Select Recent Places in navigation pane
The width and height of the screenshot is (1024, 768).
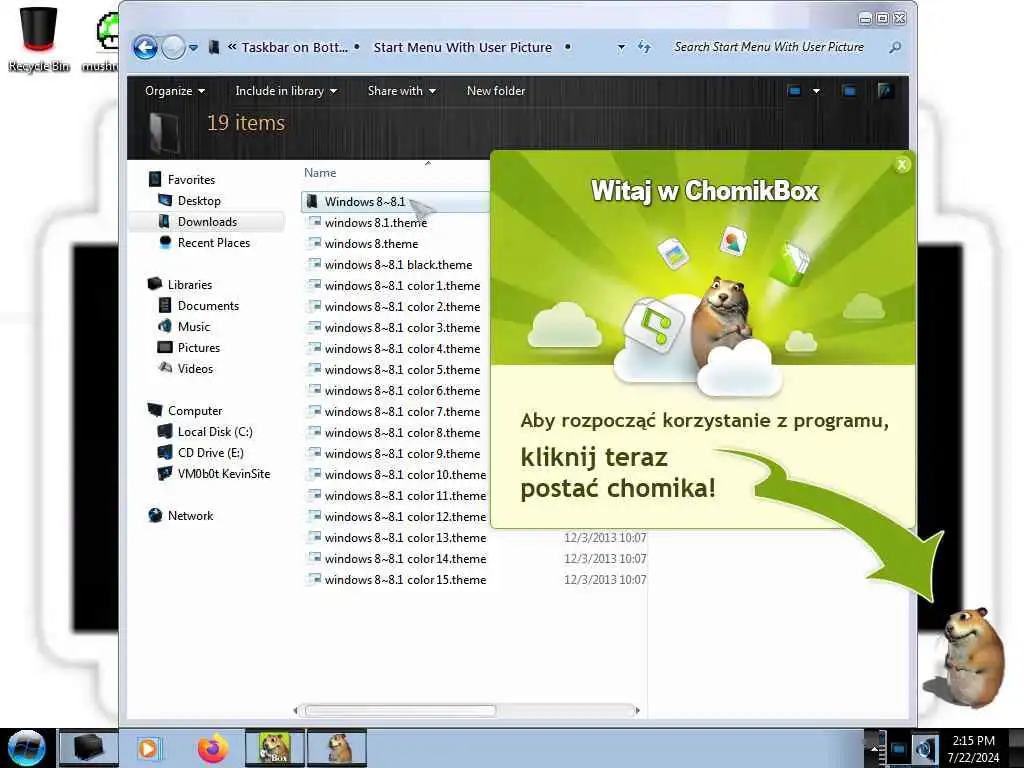pyautogui.click(x=214, y=242)
